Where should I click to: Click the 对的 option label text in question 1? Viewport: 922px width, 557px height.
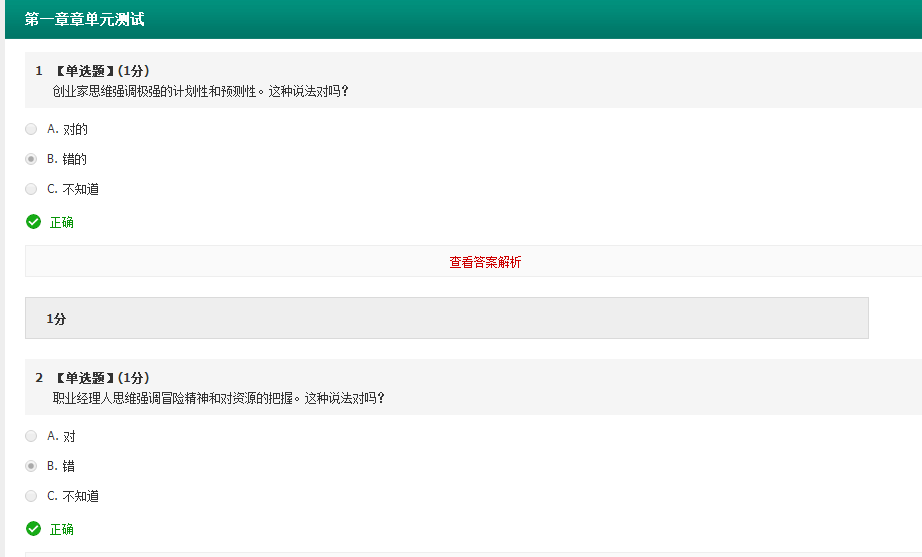75,129
